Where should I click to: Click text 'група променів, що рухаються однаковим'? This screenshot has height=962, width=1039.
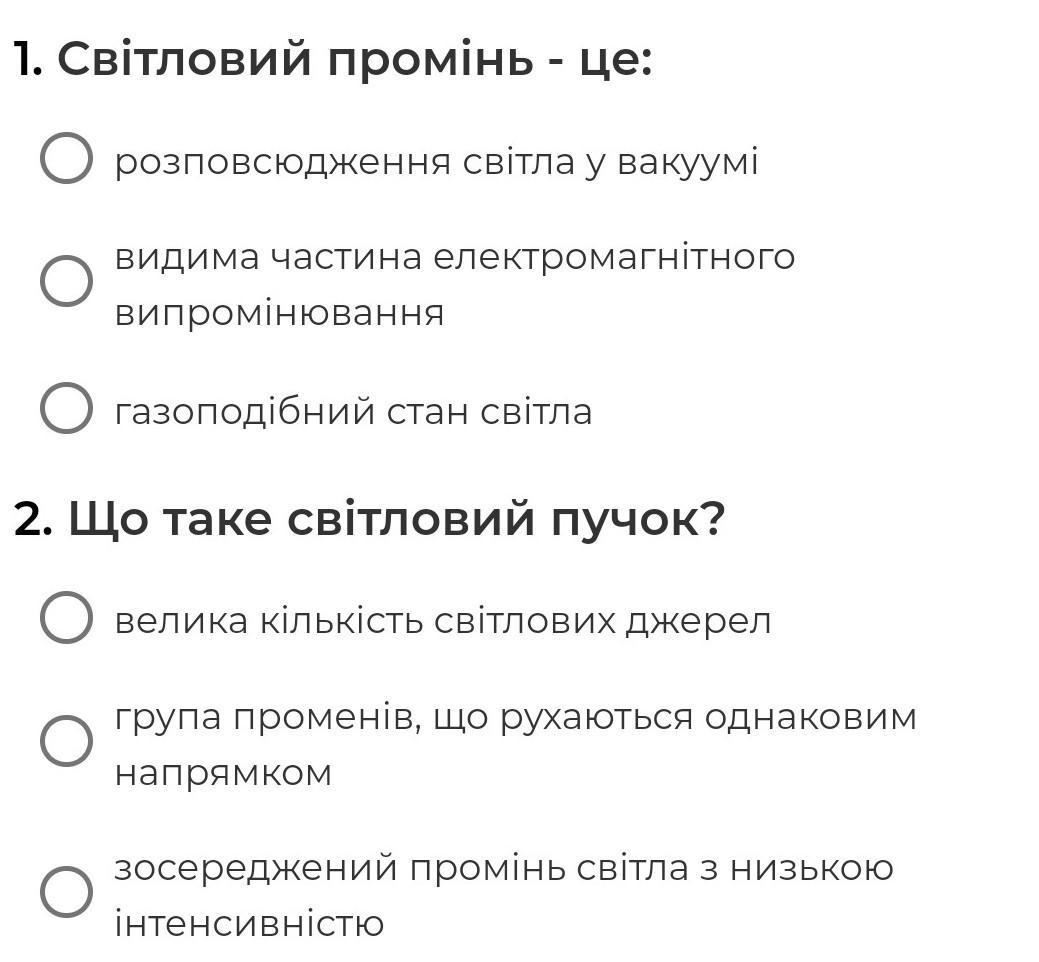coord(514,717)
